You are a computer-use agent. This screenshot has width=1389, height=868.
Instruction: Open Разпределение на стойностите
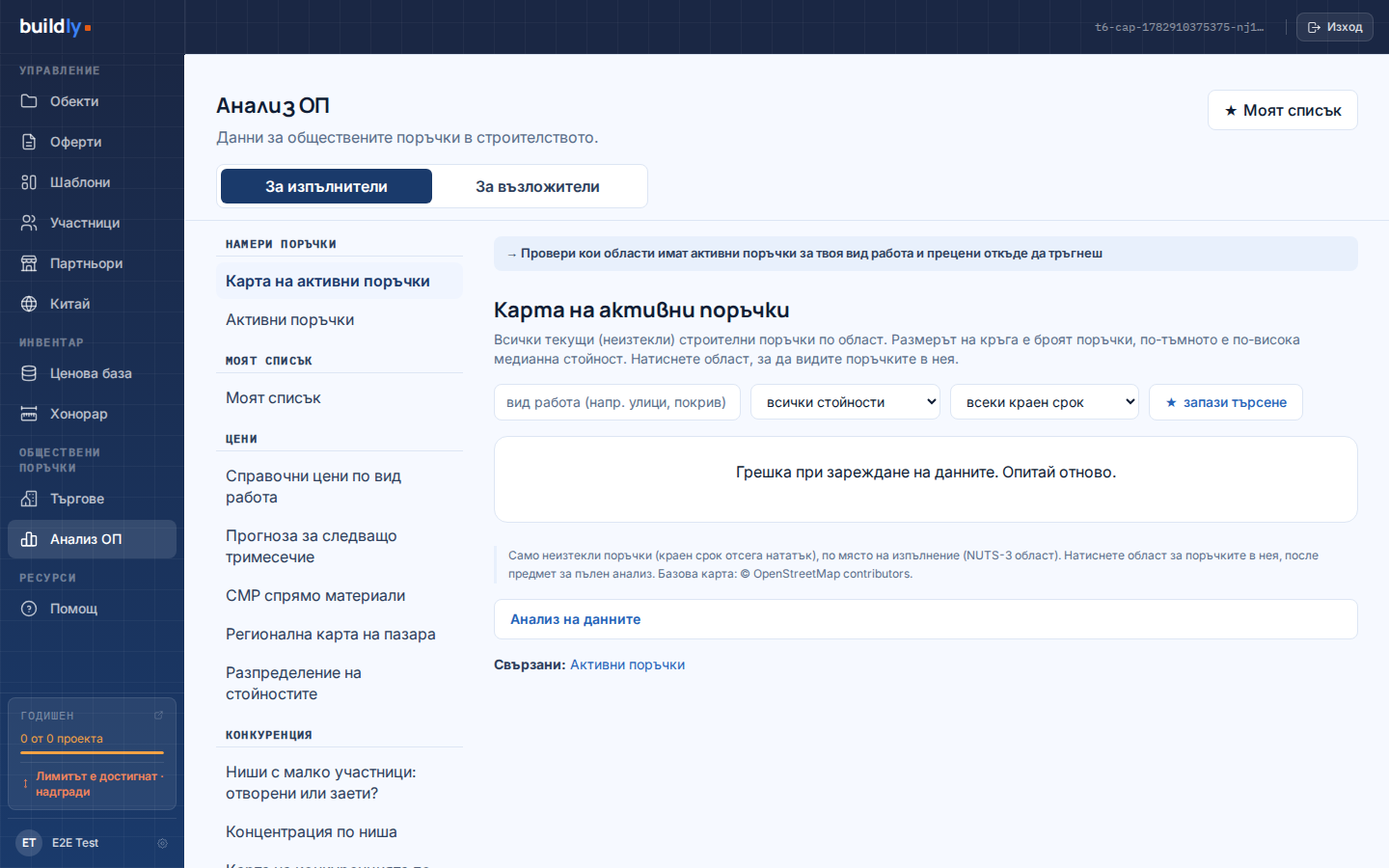tap(340, 683)
